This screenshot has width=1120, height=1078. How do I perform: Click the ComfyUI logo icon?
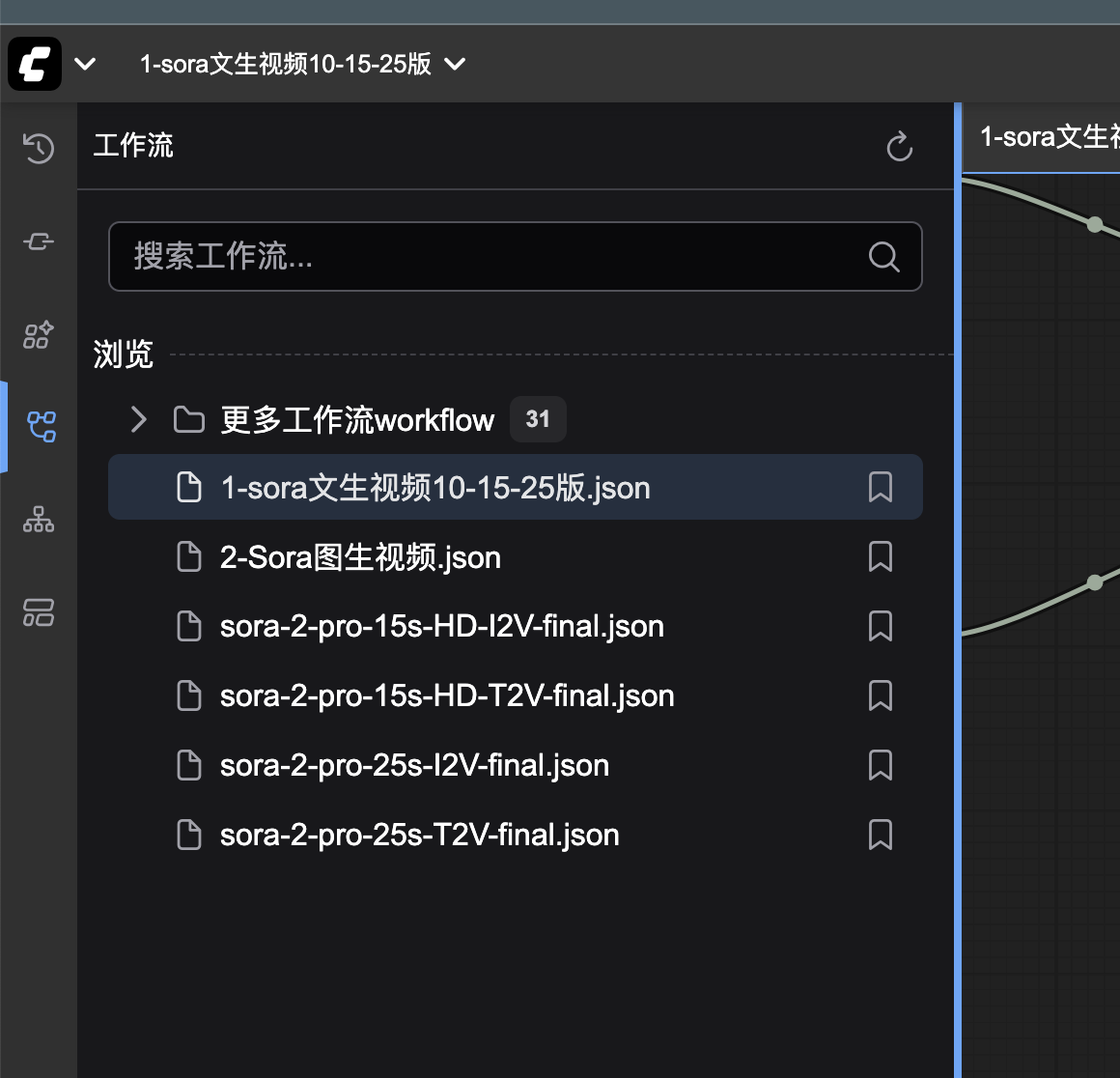coord(35,64)
